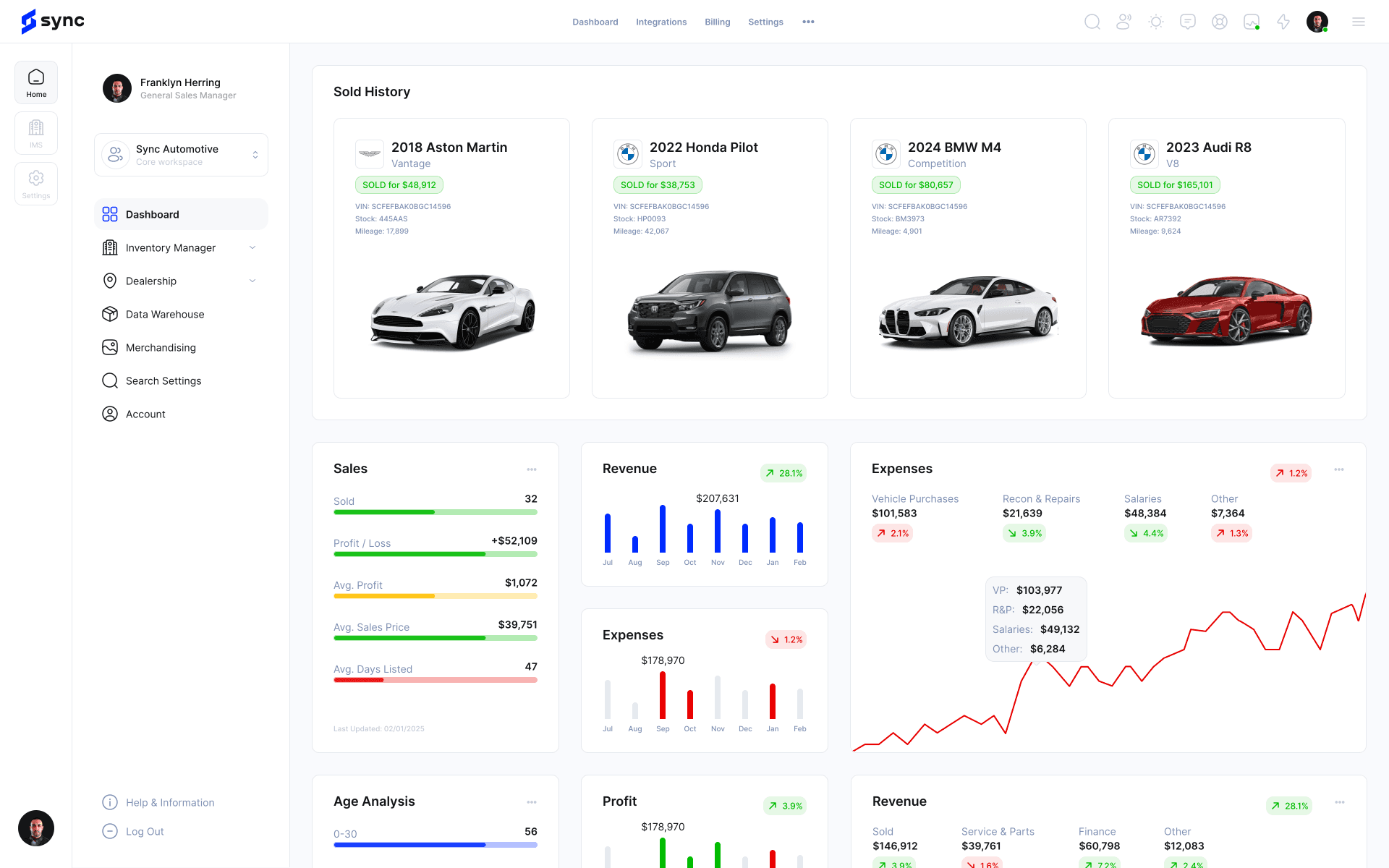
Task: Open the Age Analysis card options menu
Action: coord(532,802)
